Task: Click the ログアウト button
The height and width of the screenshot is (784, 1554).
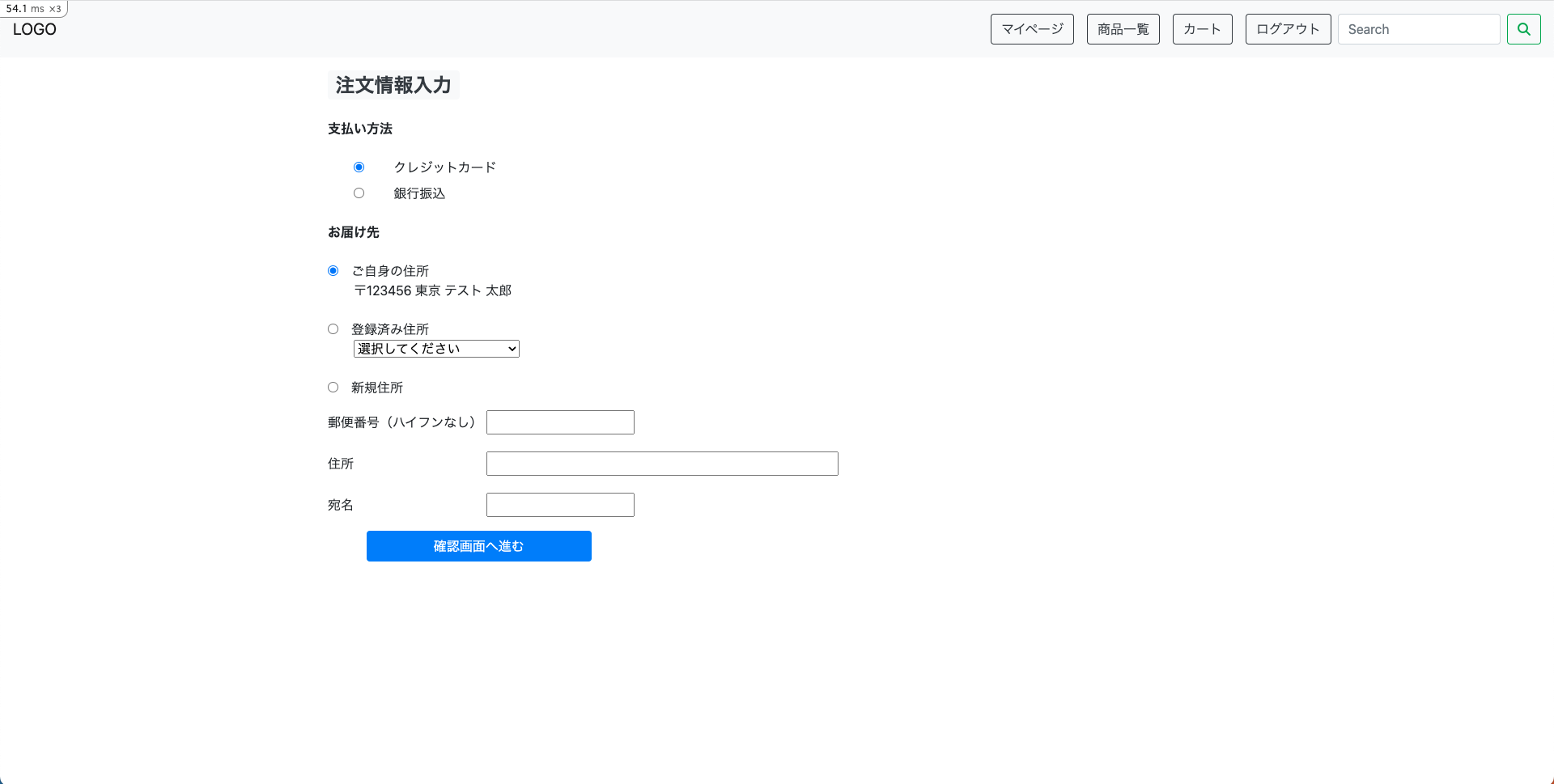Action: (x=1288, y=29)
